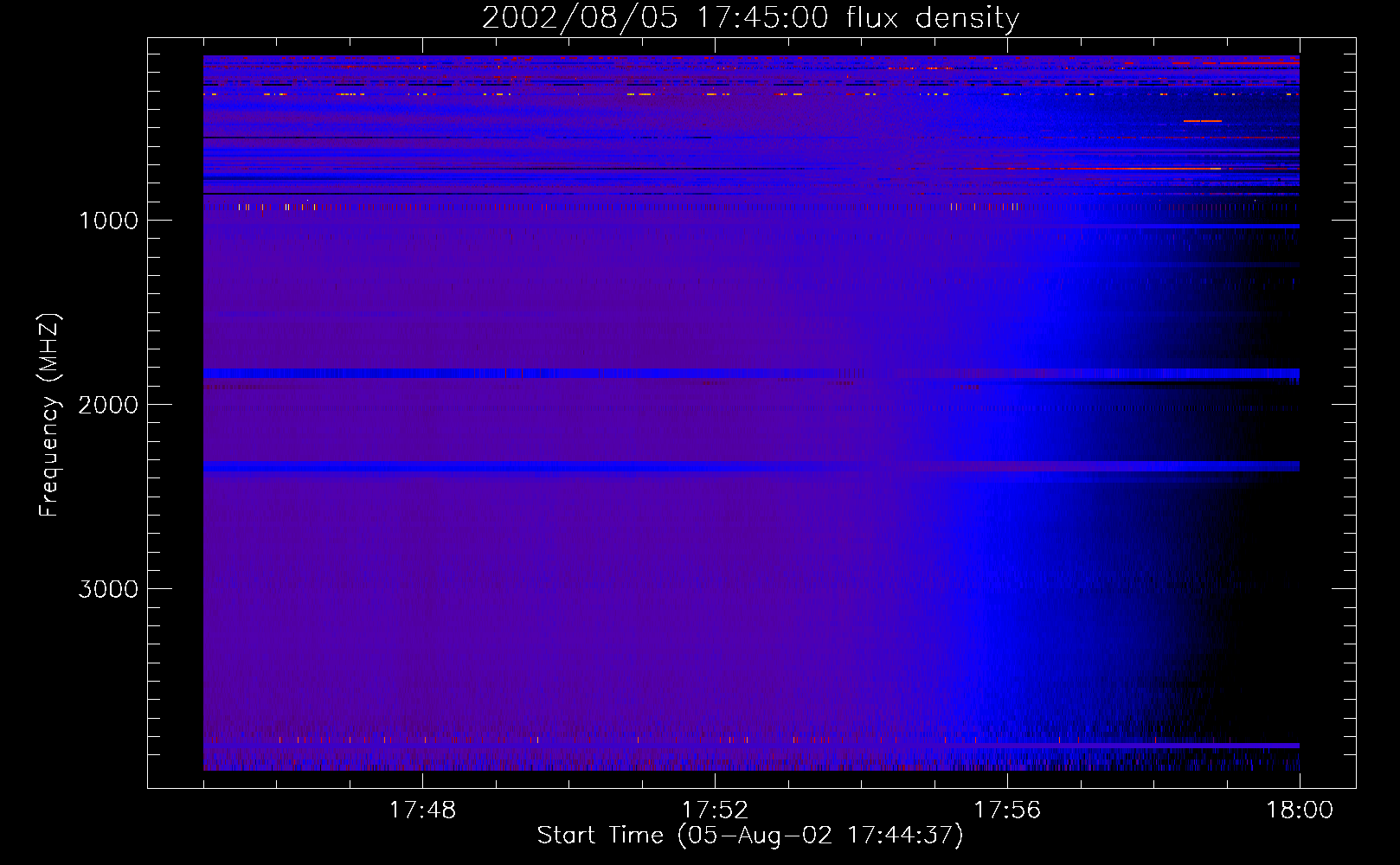Click the 1000 frequency tick label

point(108,221)
